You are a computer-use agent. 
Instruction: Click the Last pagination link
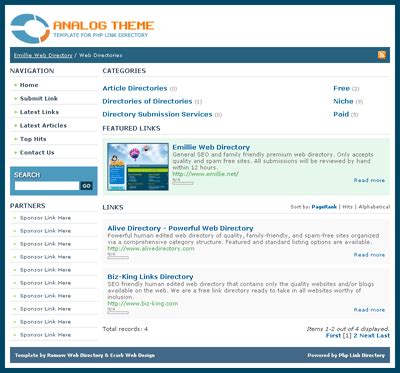coord(382,336)
